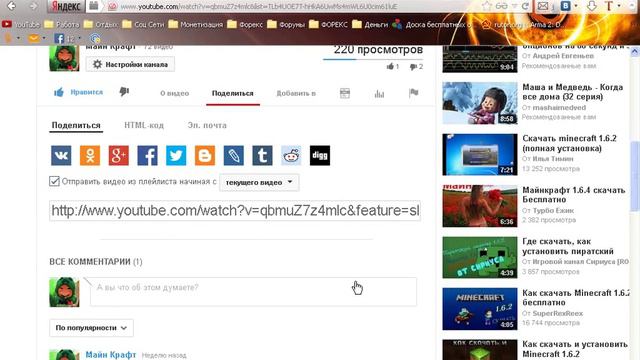Open Маша и Медведь video title

coord(573,92)
